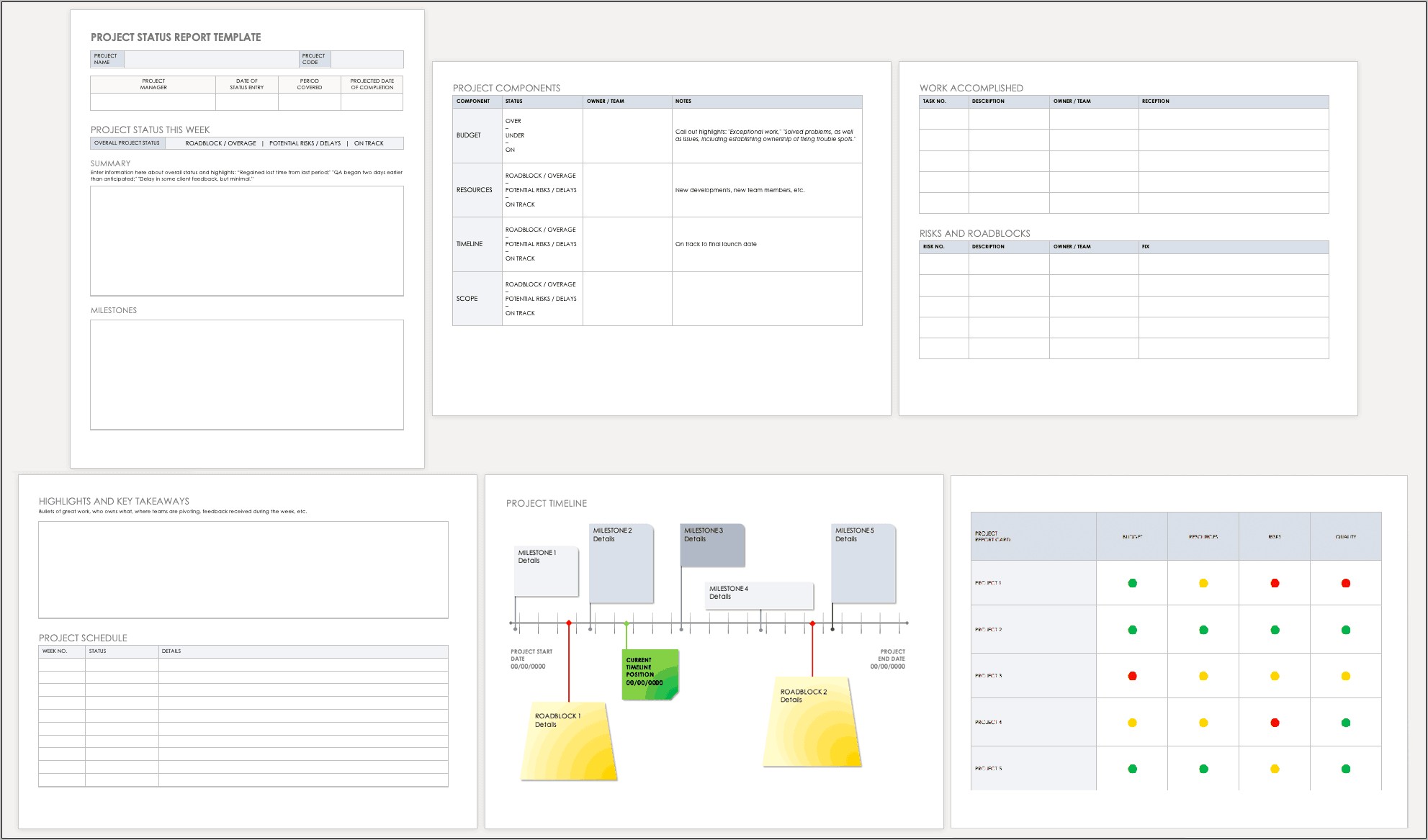The image size is (1428, 840).
Task: Click the yellow Roadblock 2 note
Action: [812, 722]
